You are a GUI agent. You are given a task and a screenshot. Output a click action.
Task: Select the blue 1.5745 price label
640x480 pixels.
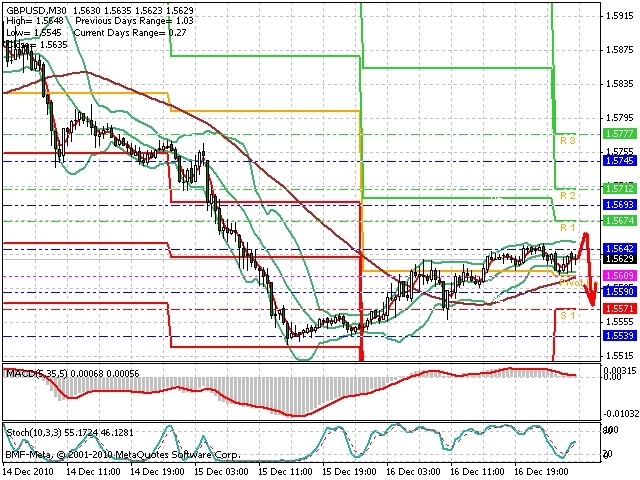(620, 160)
